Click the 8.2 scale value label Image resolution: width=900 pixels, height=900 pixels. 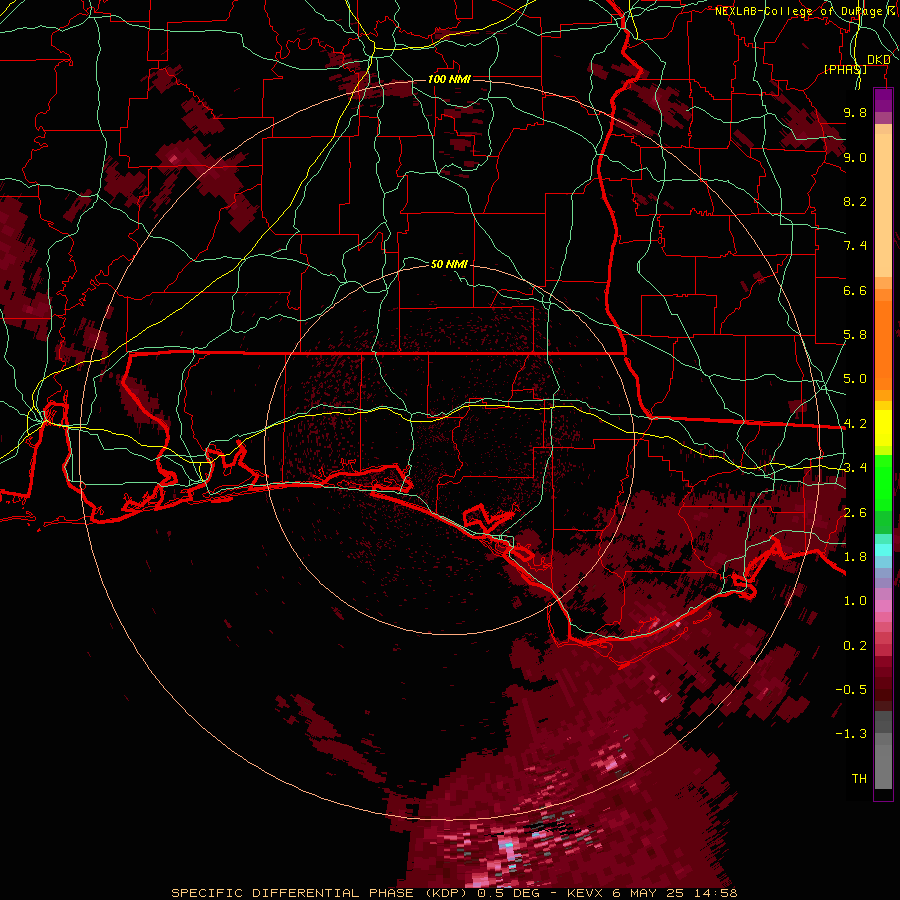855,201
